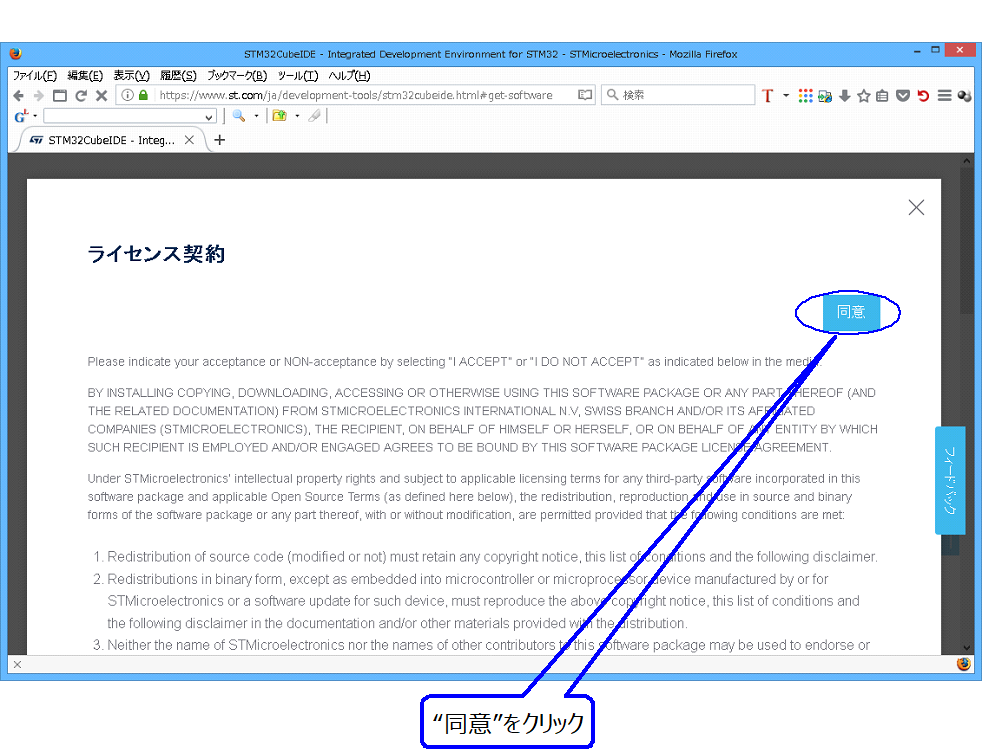This screenshot has width=982, height=752.
Task: Open the ツール menu
Action: tap(287, 75)
